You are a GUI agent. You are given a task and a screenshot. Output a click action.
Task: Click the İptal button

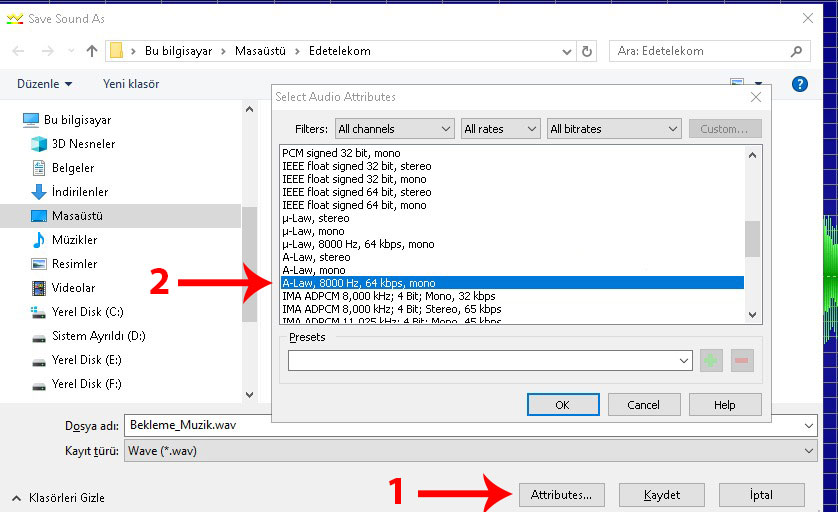point(762,495)
